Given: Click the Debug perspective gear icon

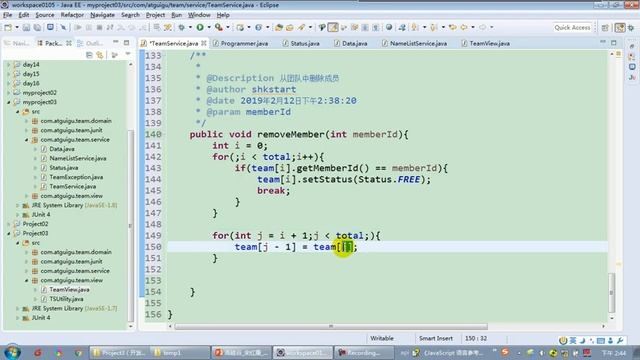Looking at the screenshot, I should tap(631, 27).
